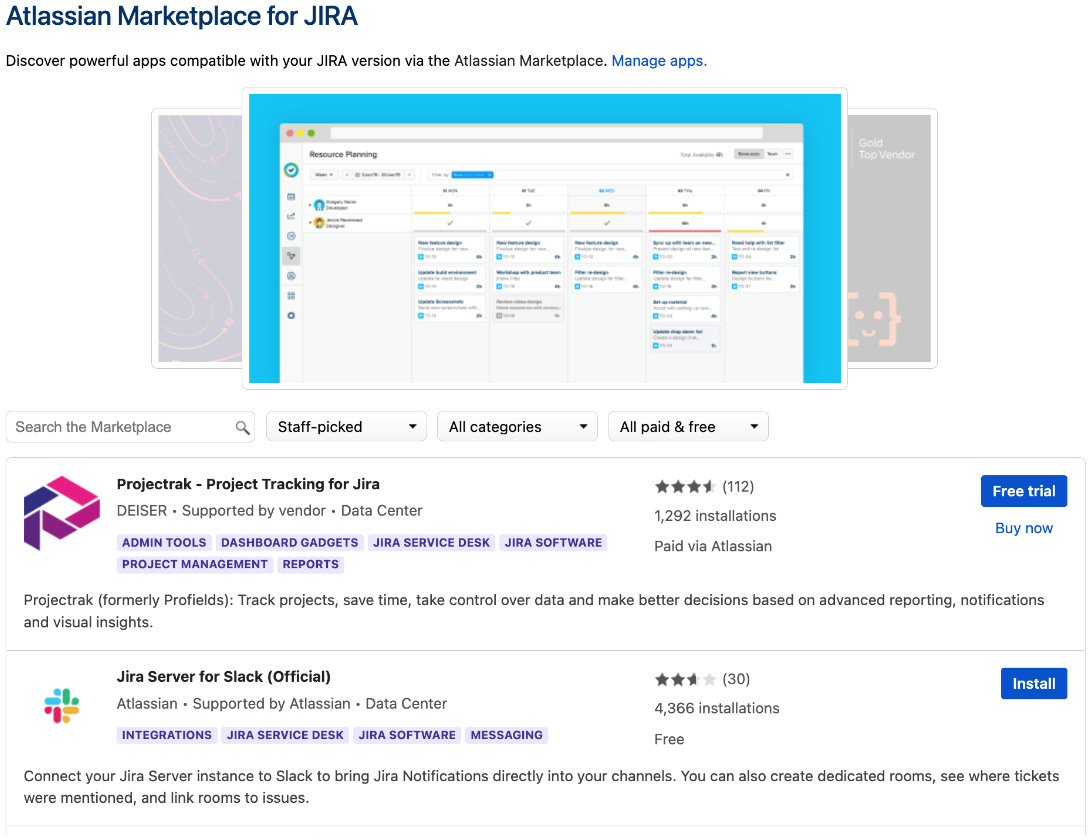Open the Staff-picked filter dropdown

[346, 425]
